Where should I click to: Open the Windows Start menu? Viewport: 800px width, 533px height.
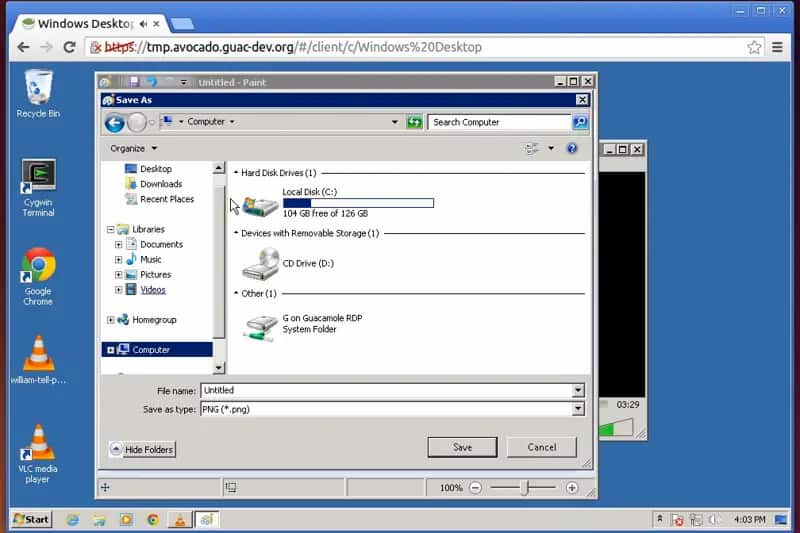click(31, 520)
